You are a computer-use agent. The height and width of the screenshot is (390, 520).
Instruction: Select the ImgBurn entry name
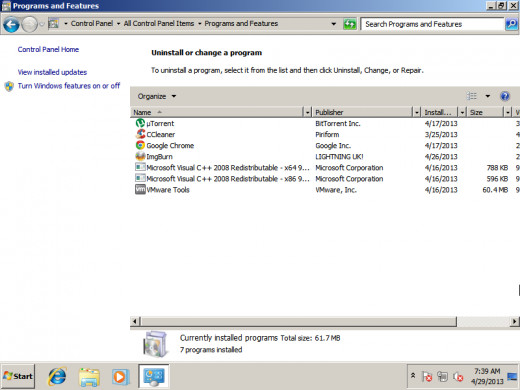[159, 156]
